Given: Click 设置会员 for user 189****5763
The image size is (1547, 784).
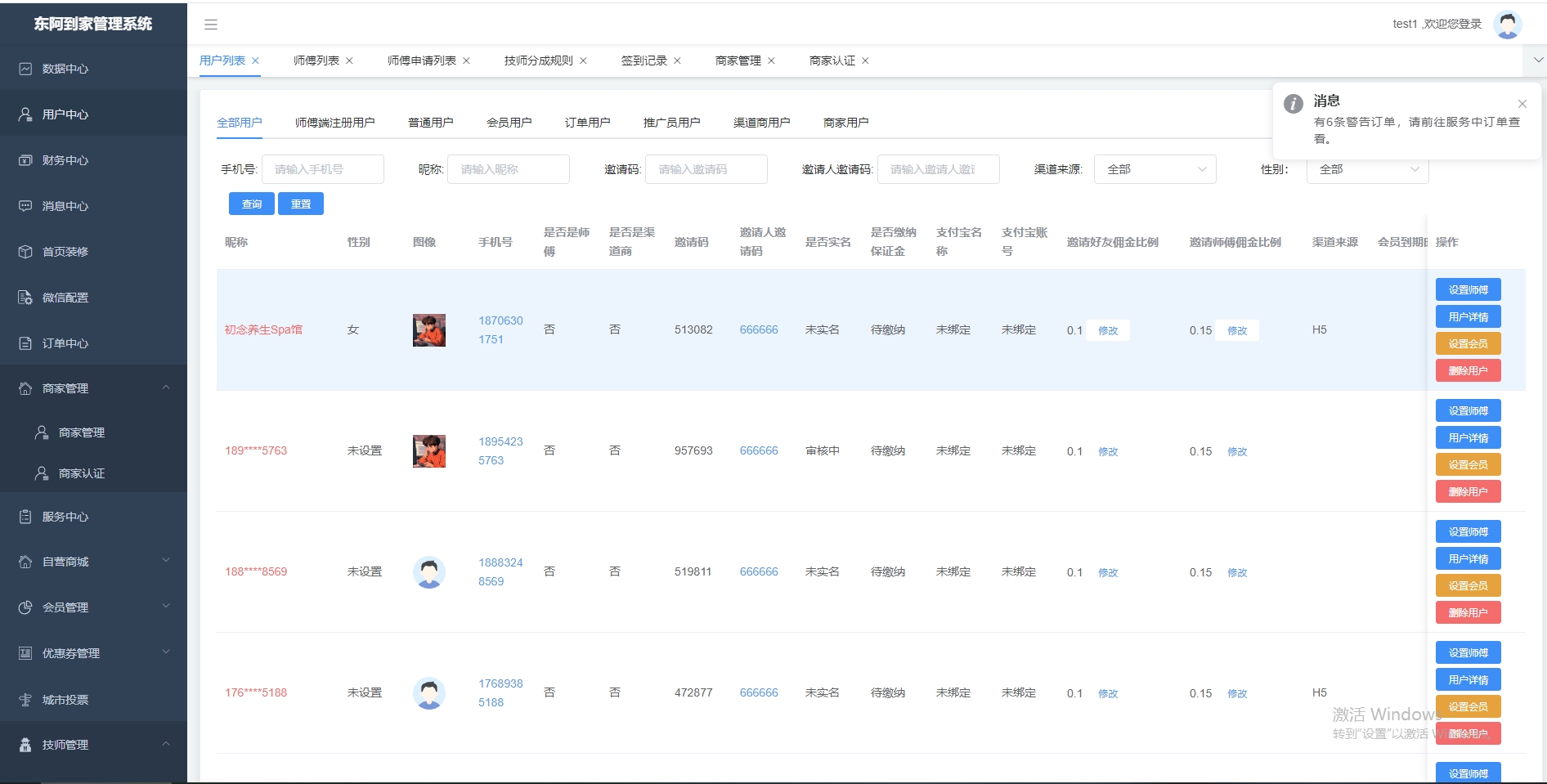Looking at the screenshot, I should click(1469, 464).
